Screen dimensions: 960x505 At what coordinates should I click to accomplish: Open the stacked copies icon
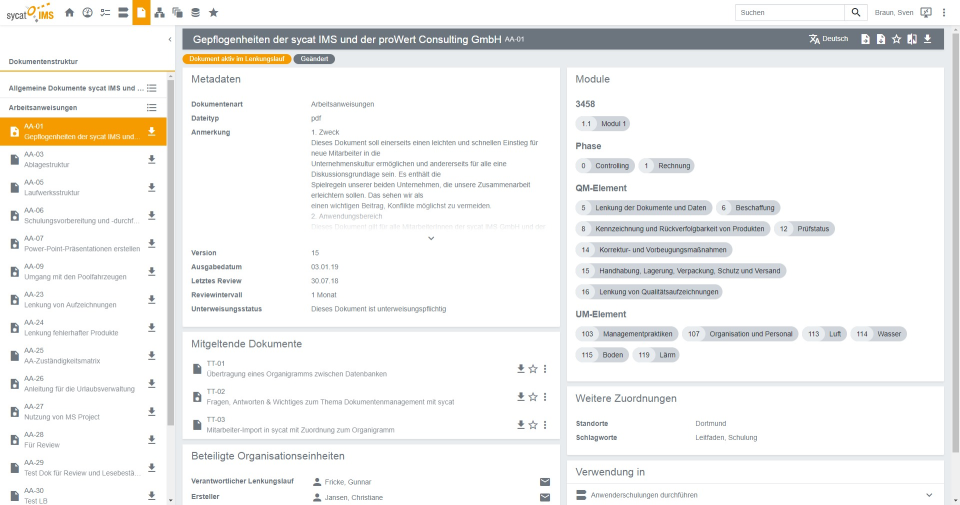click(178, 12)
